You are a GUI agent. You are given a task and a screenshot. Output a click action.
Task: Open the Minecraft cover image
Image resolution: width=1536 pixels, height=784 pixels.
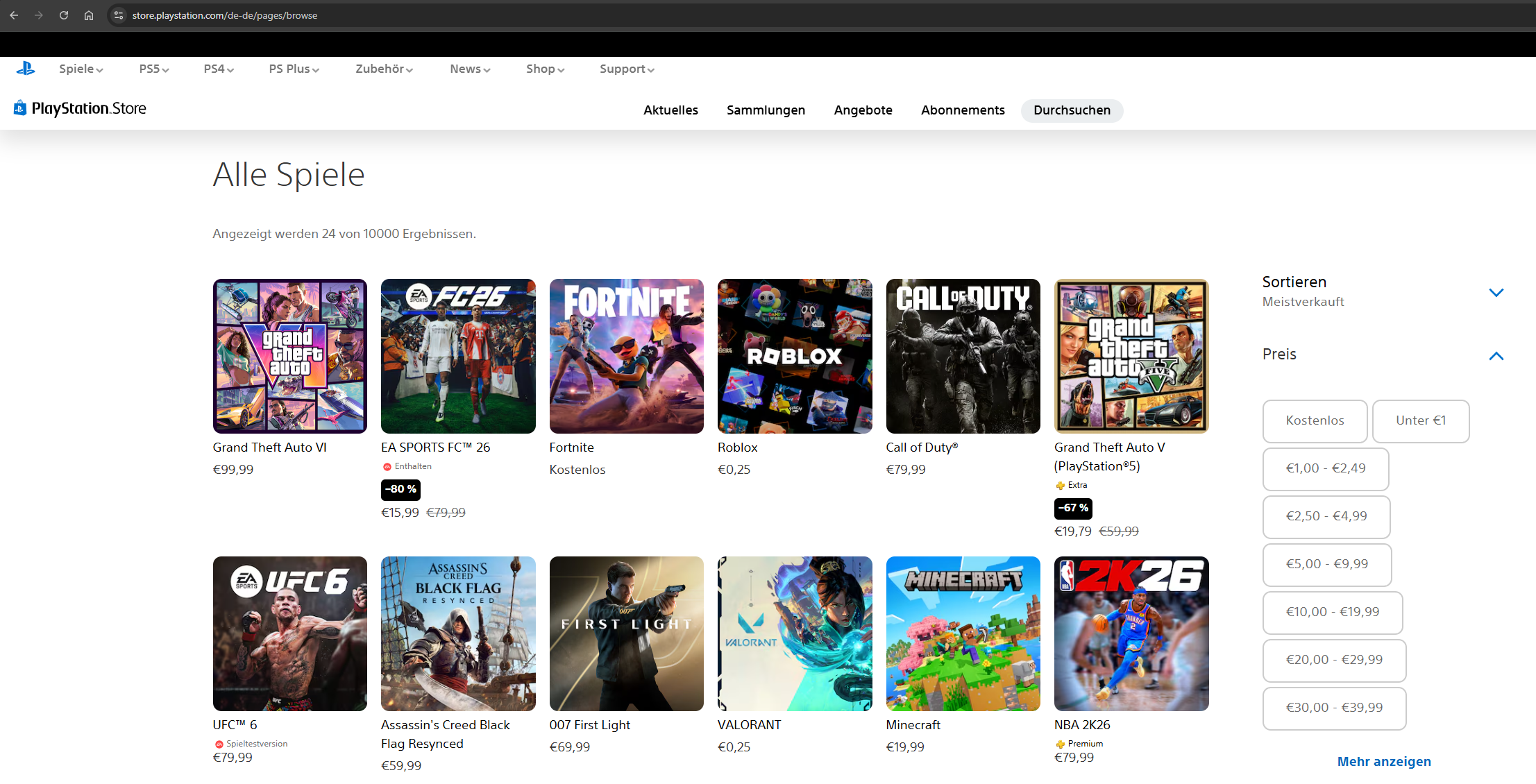coord(963,633)
